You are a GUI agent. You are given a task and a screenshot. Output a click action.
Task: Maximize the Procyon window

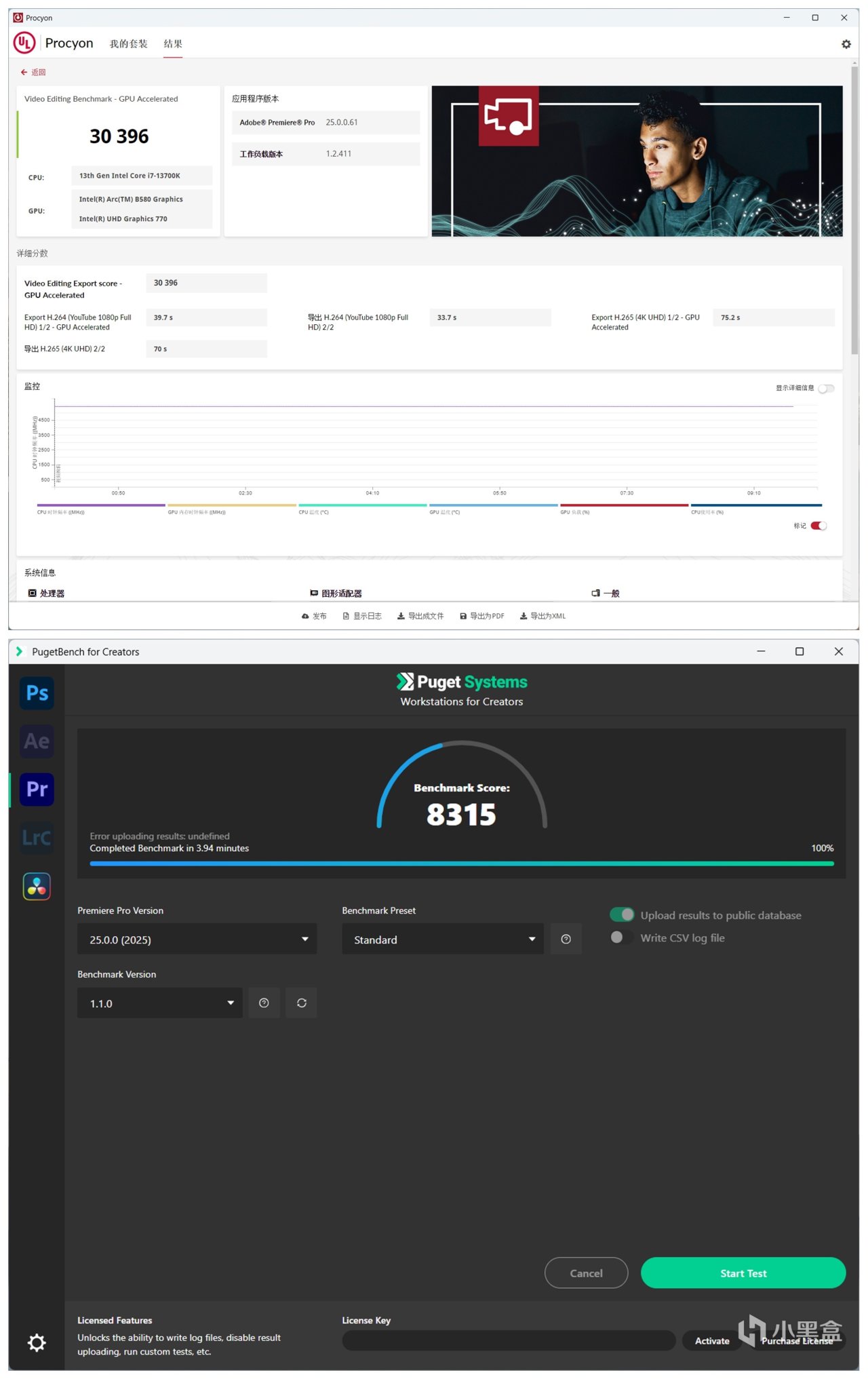(815, 18)
